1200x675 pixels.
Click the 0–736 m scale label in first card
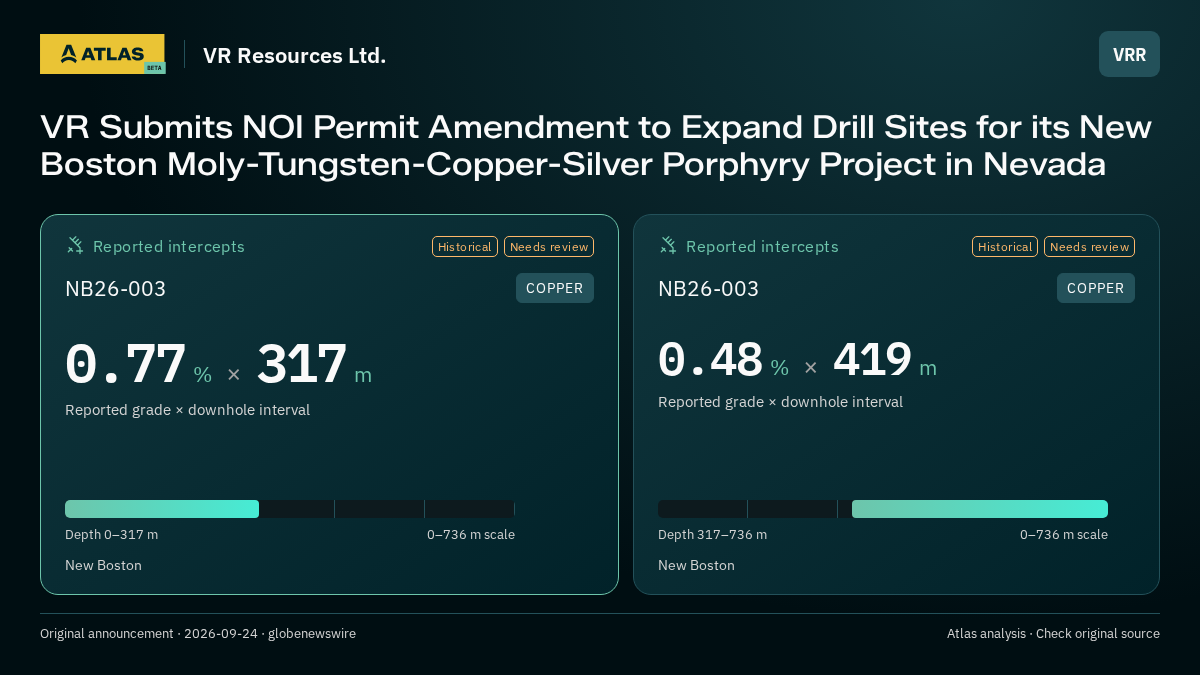(x=471, y=535)
